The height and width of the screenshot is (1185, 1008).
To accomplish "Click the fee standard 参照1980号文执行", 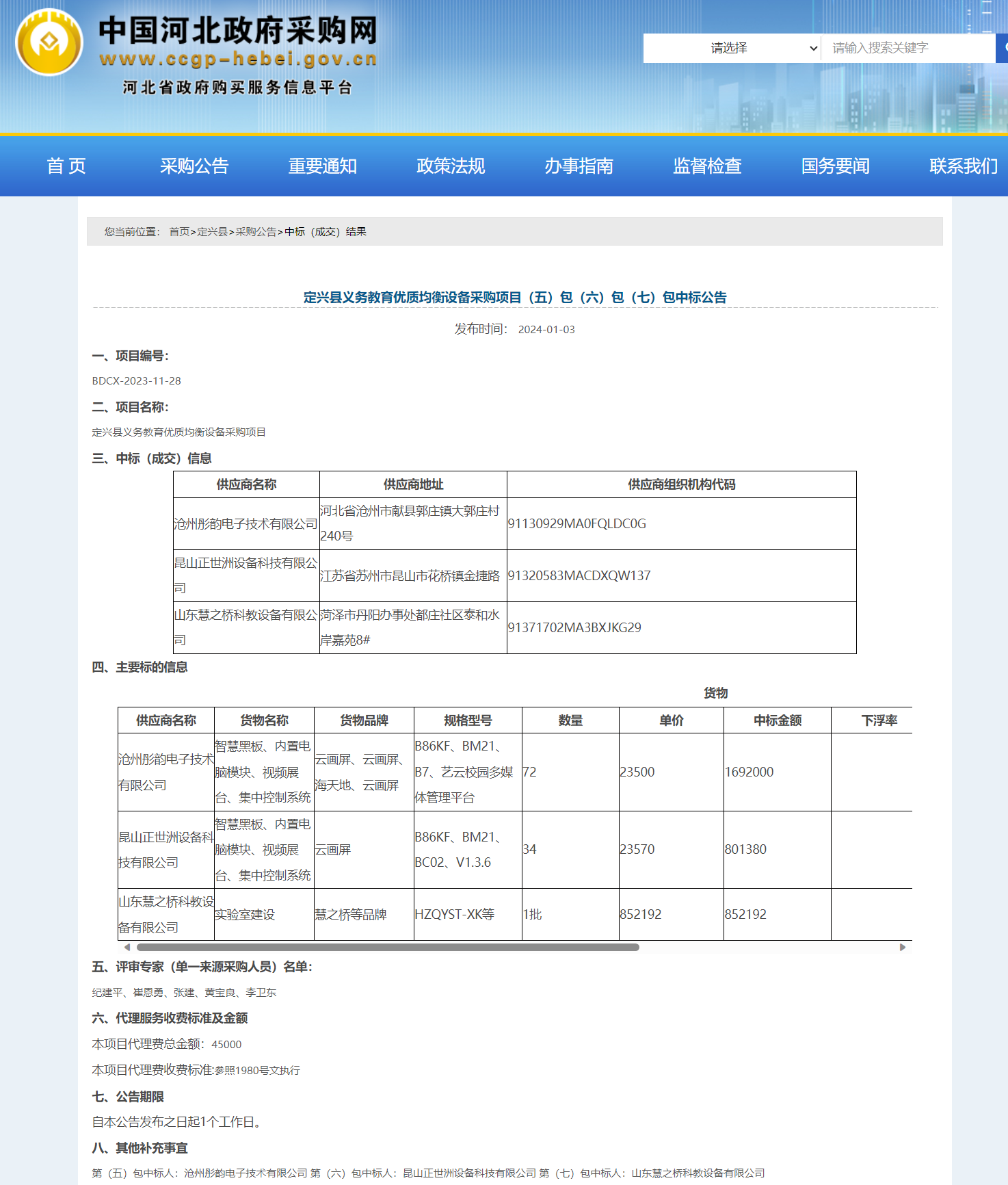I will [x=257, y=1071].
